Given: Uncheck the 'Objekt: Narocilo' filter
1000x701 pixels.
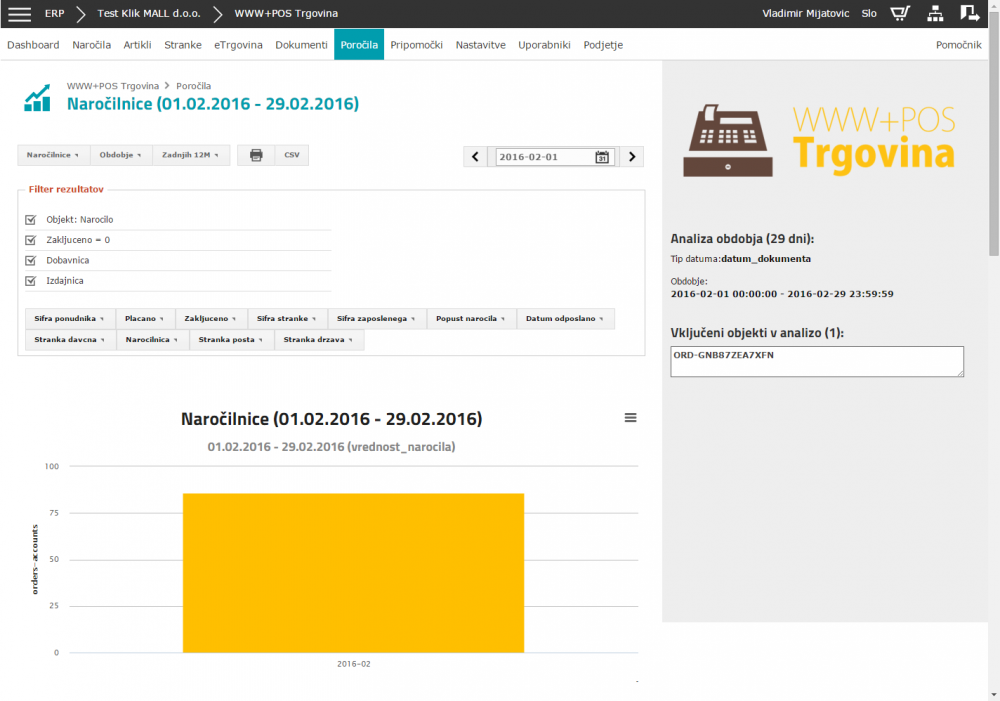Looking at the screenshot, I should point(31,219).
